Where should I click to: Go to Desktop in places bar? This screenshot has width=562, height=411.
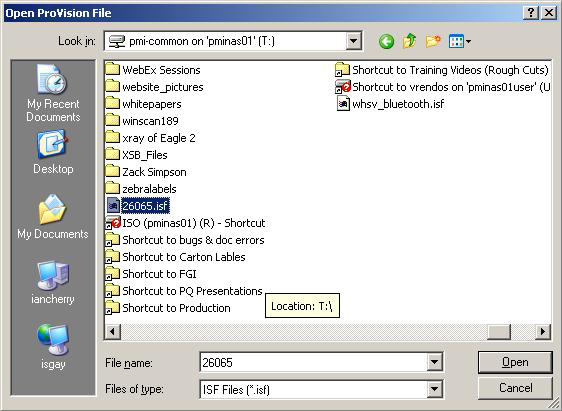53,152
